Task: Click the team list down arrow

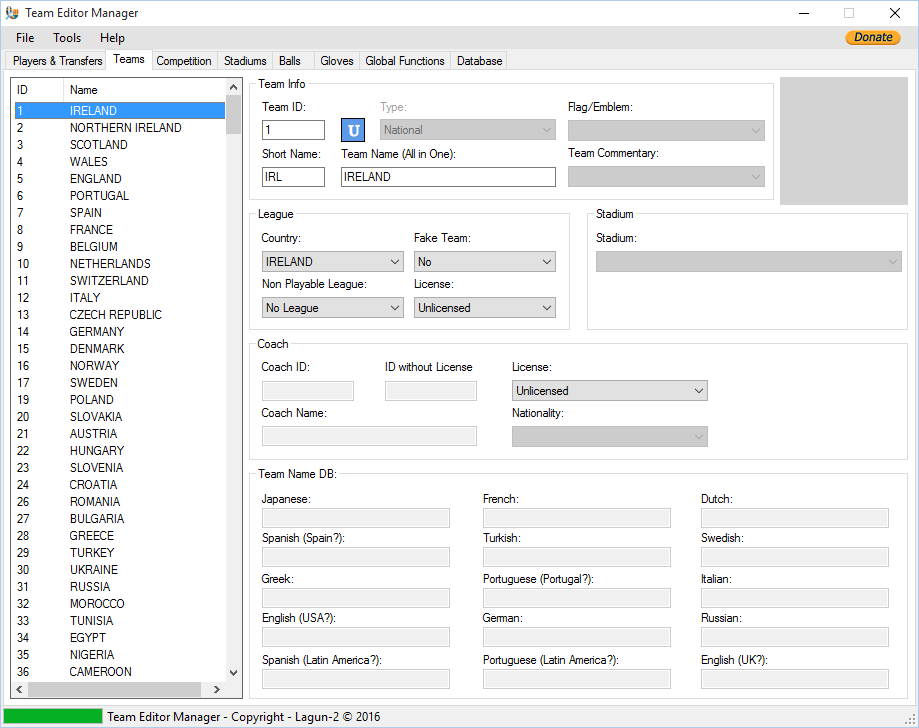Action: point(233,673)
